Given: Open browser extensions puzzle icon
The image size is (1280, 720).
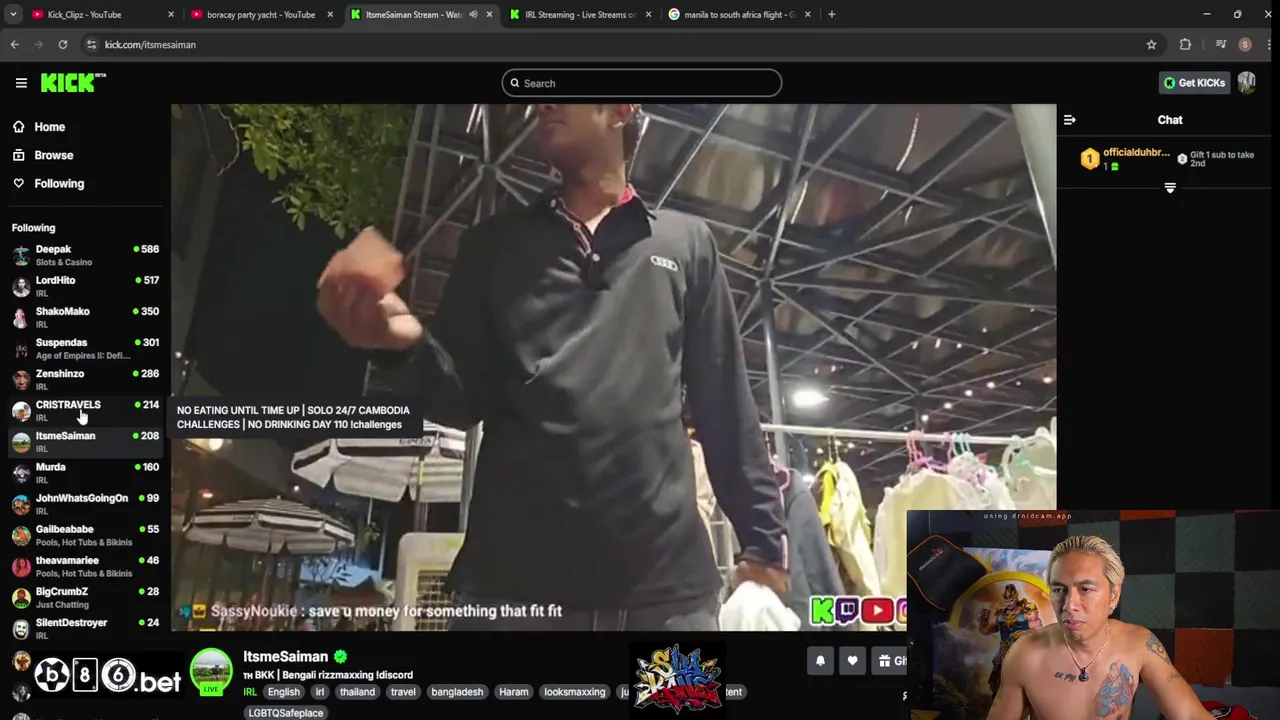Looking at the screenshot, I should 1185,45.
